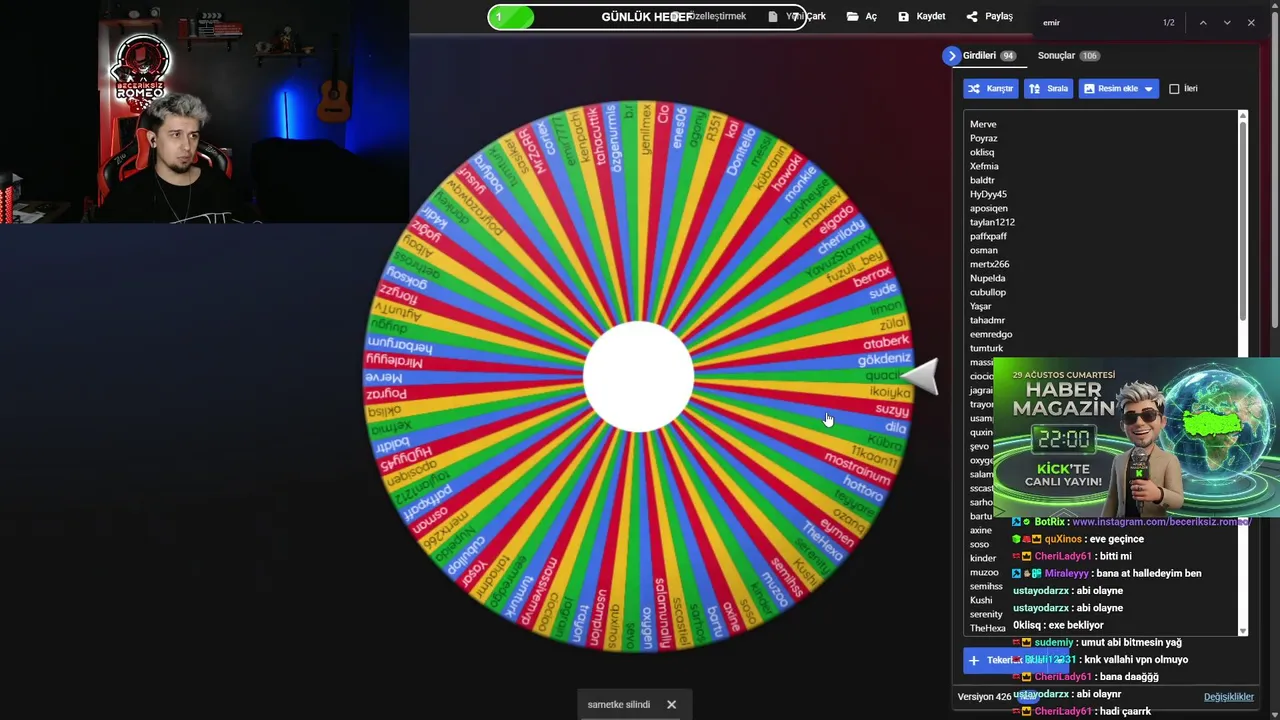Screen dimensions: 1280x720
Task: Sort entries with the Sırala button
Action: [1048, 89]
